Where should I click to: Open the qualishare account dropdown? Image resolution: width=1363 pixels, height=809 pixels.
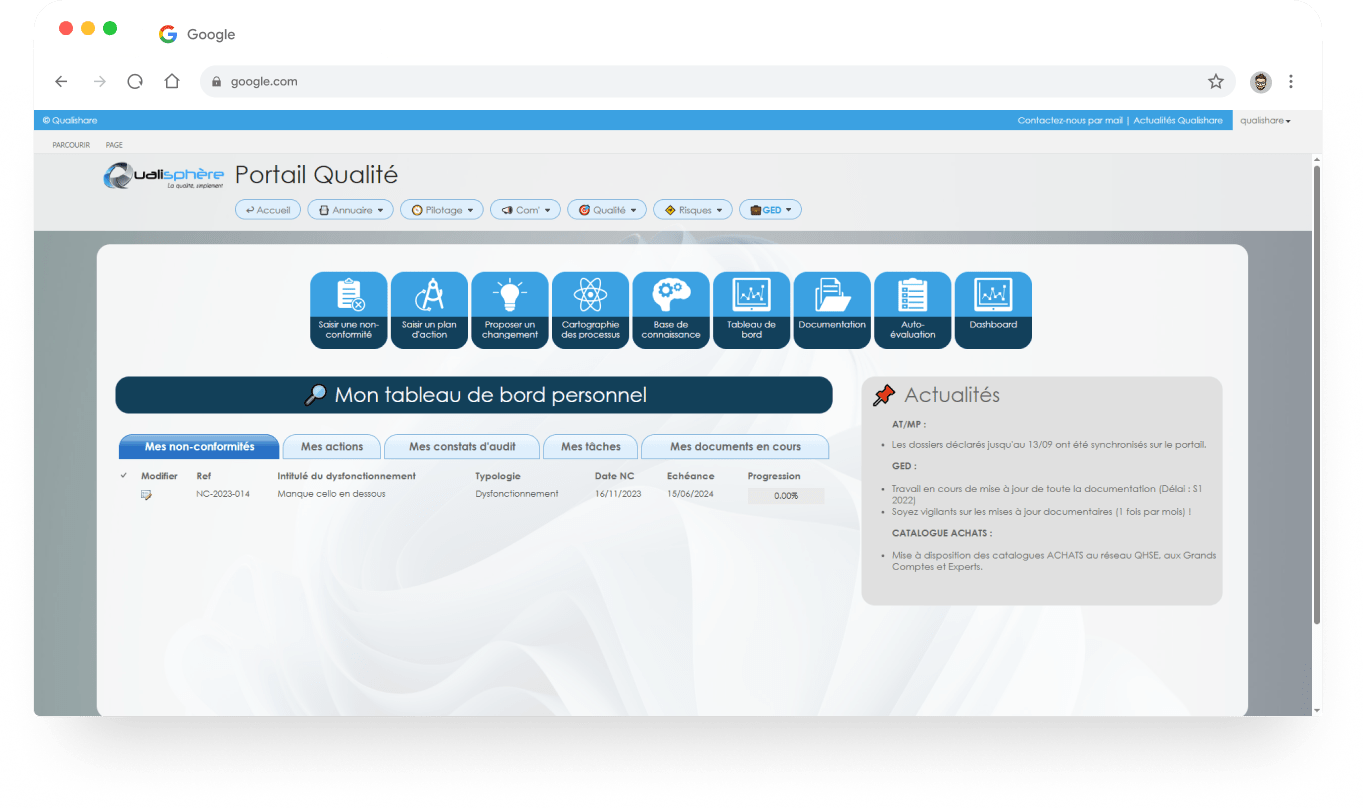click(1264, 120)
